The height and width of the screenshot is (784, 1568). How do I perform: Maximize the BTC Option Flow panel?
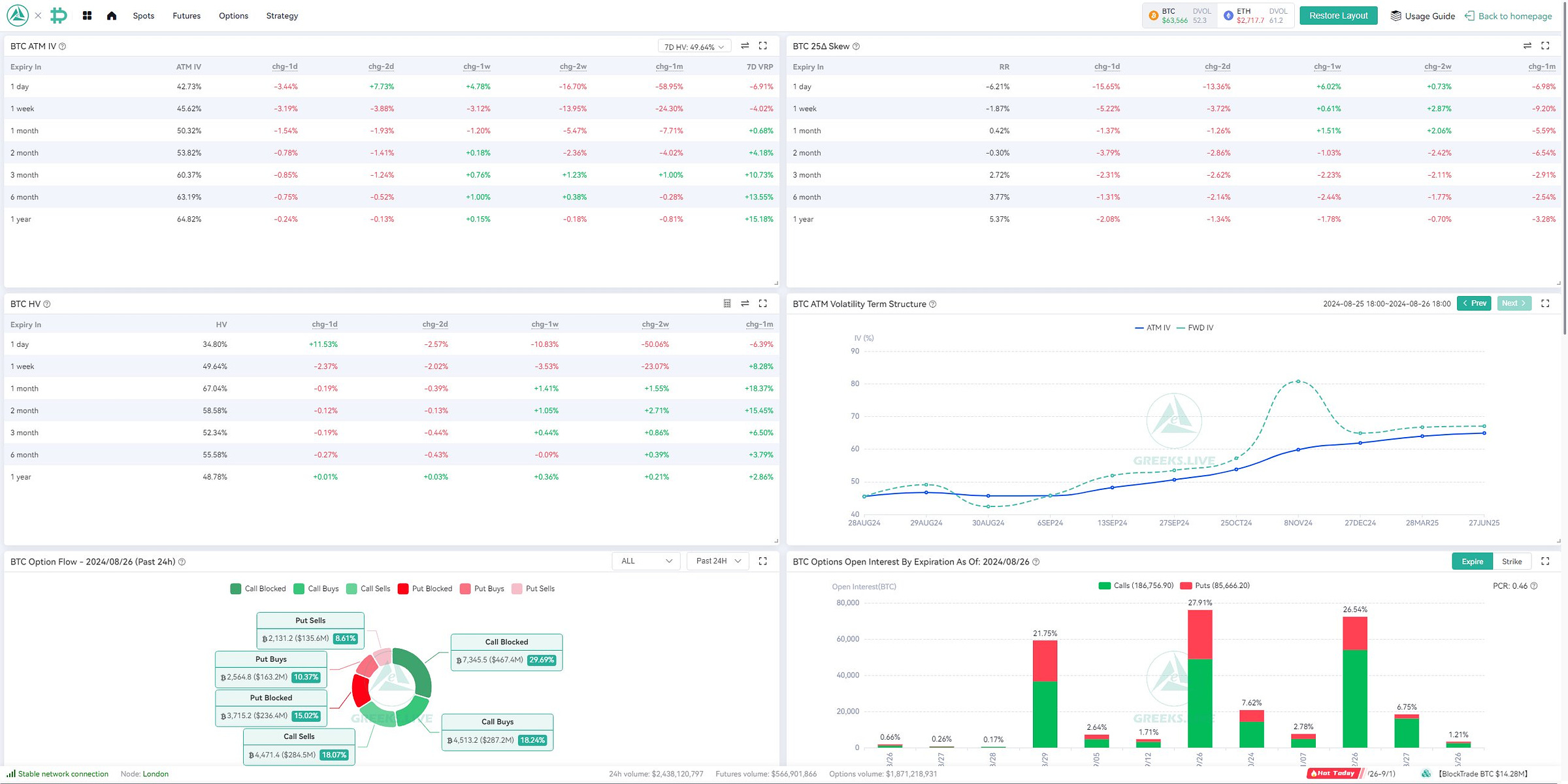762,561
